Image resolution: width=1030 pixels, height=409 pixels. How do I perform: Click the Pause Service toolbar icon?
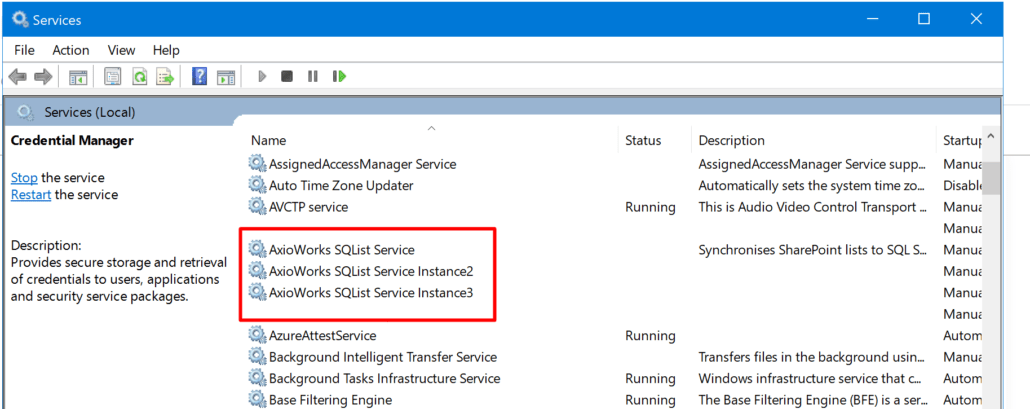313,77
